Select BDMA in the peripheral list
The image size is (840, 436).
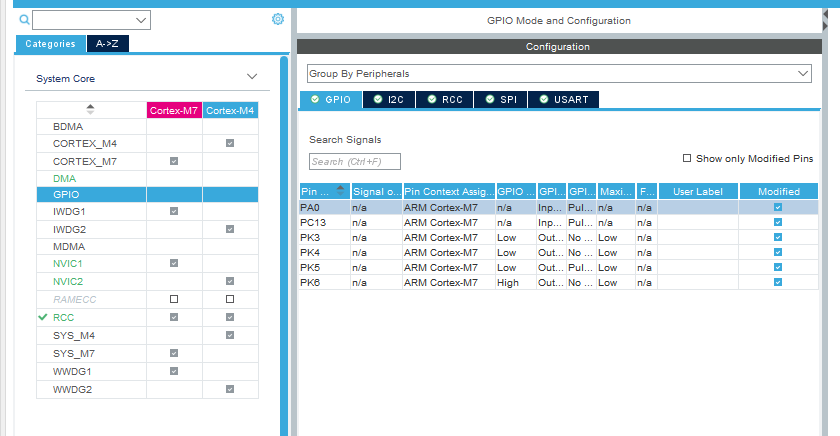point(68,126)
